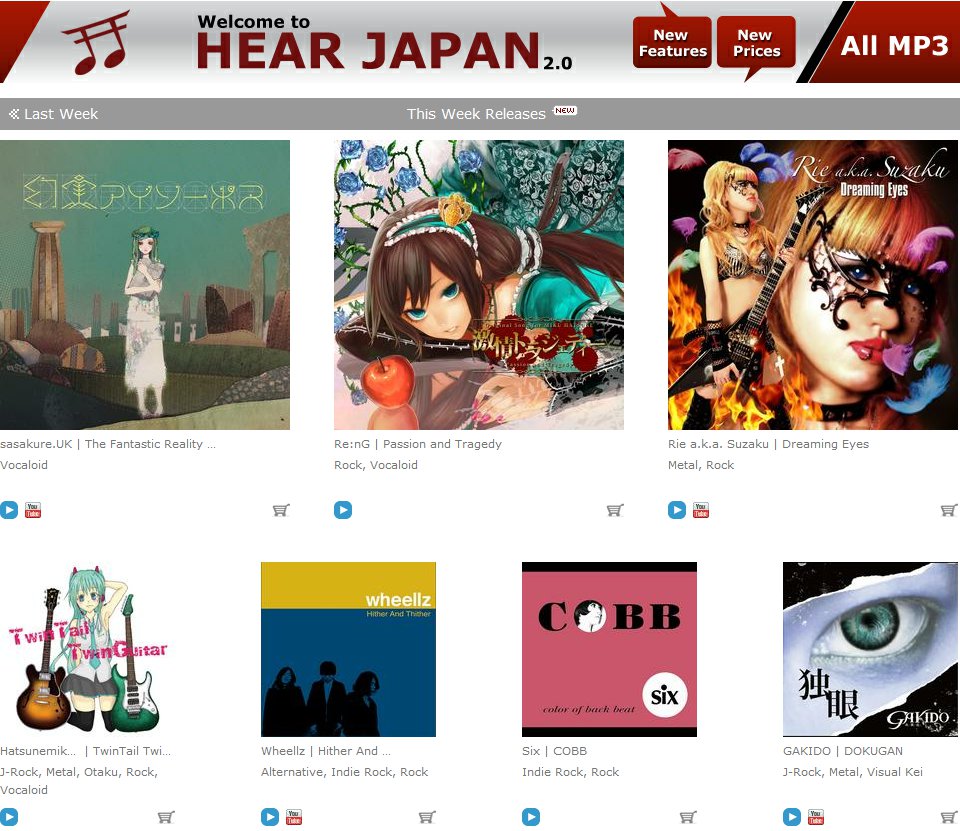The width and height of the screenshot is (960, 831).
Task: Add Wheellz Hither And Thither to cart
Action: point(427,817)
